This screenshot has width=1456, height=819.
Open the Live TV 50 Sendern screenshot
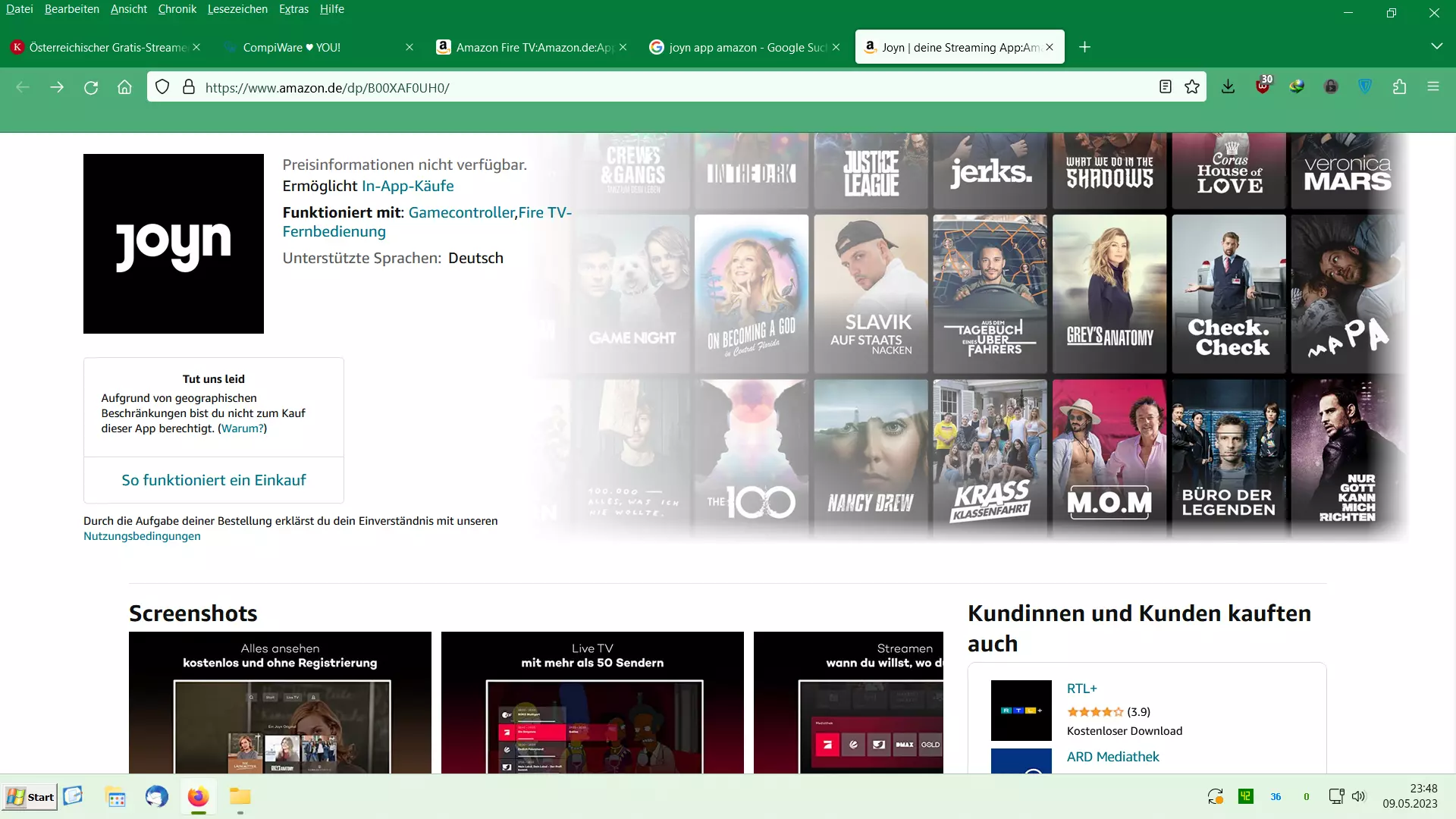592,702
